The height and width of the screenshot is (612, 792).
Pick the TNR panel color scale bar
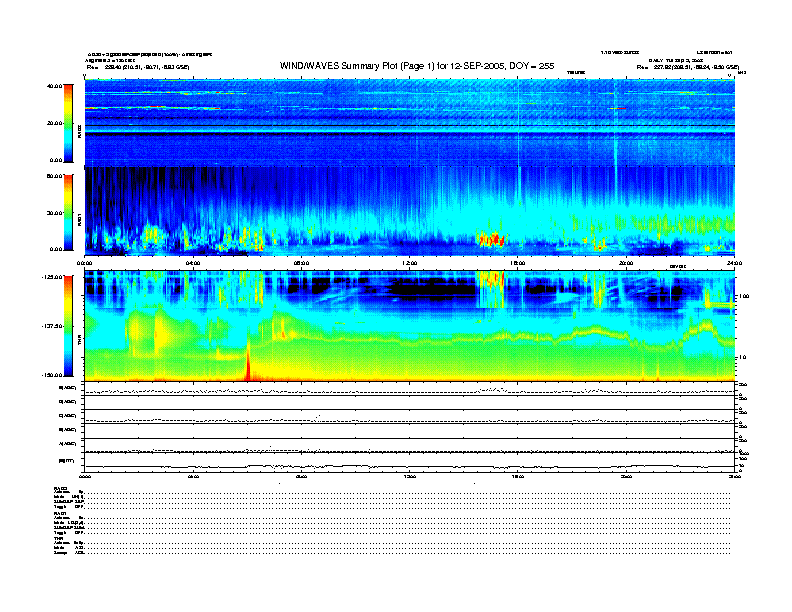[x=68, y=326]
